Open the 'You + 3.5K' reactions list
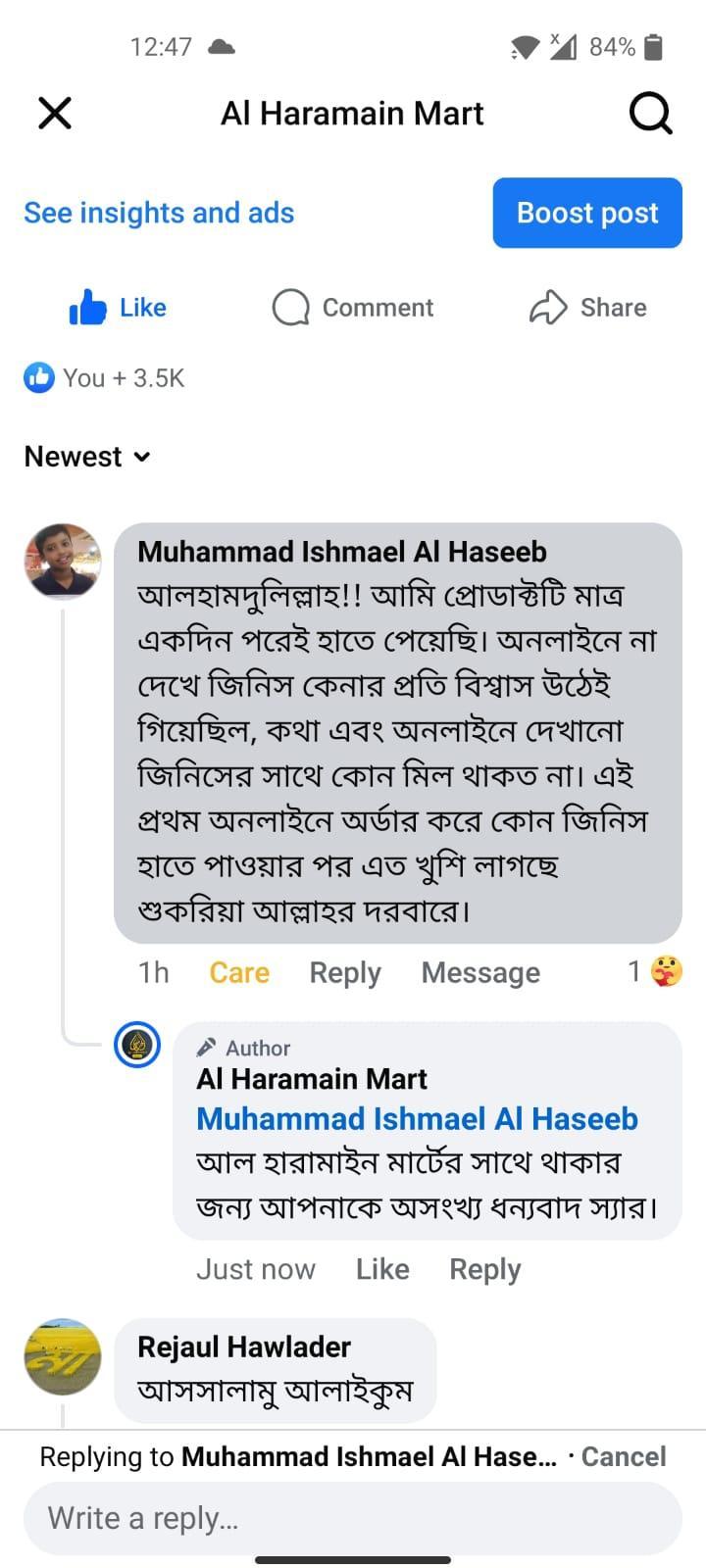 [x=105, y=378]
